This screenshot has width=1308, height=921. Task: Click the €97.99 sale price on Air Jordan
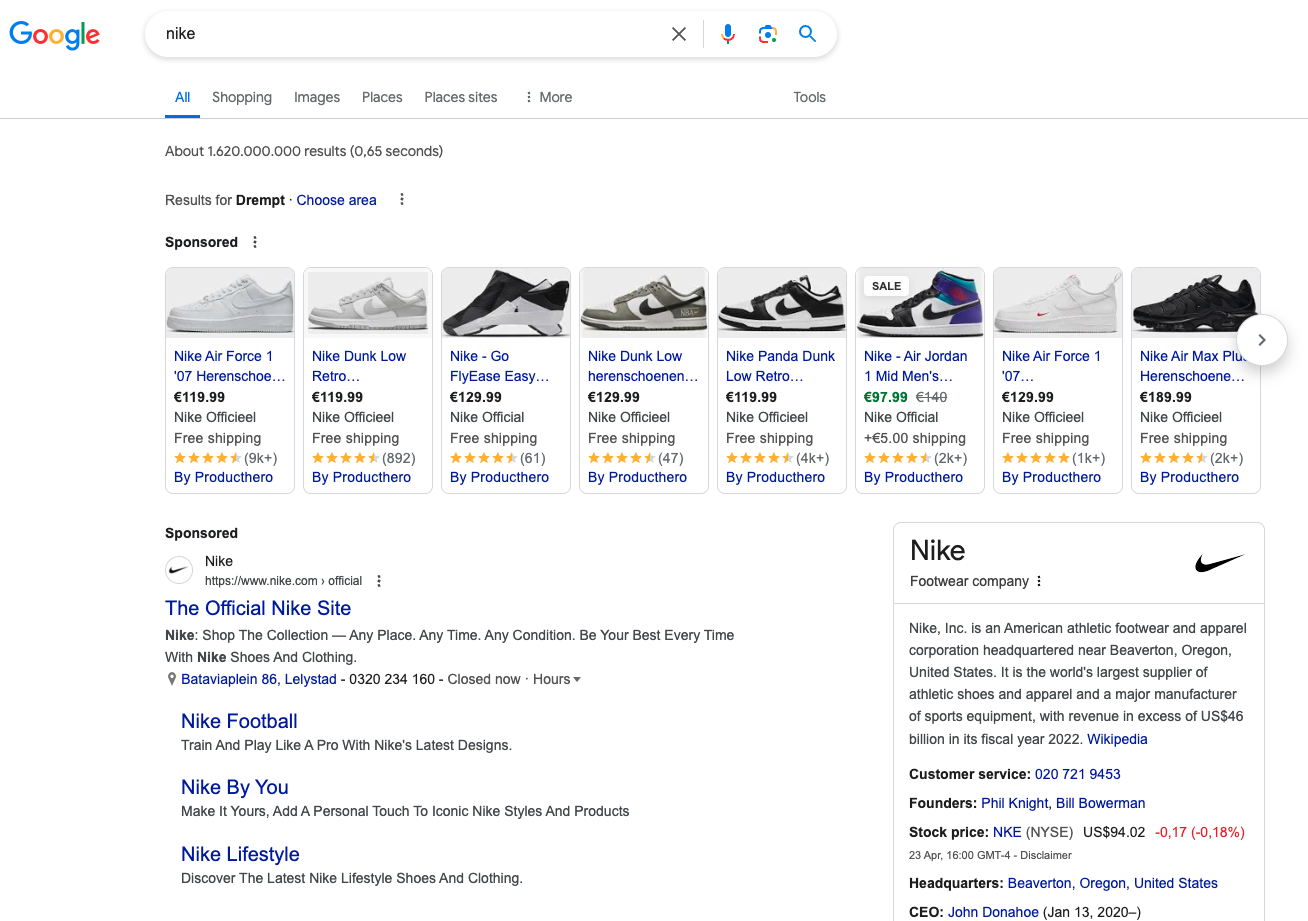pyautogui.click(x=886, y=397)
